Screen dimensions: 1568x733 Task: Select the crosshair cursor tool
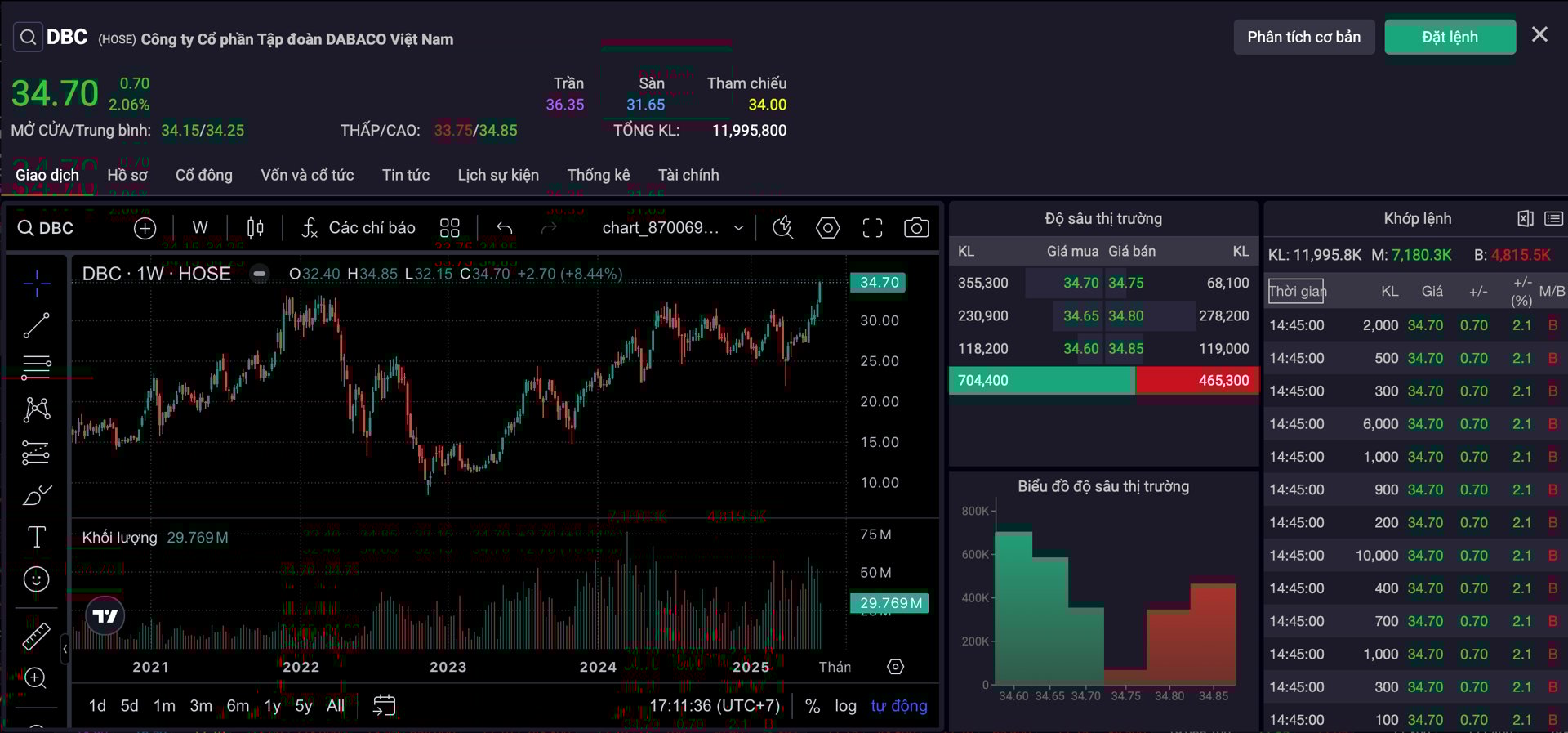pos(36,284)
